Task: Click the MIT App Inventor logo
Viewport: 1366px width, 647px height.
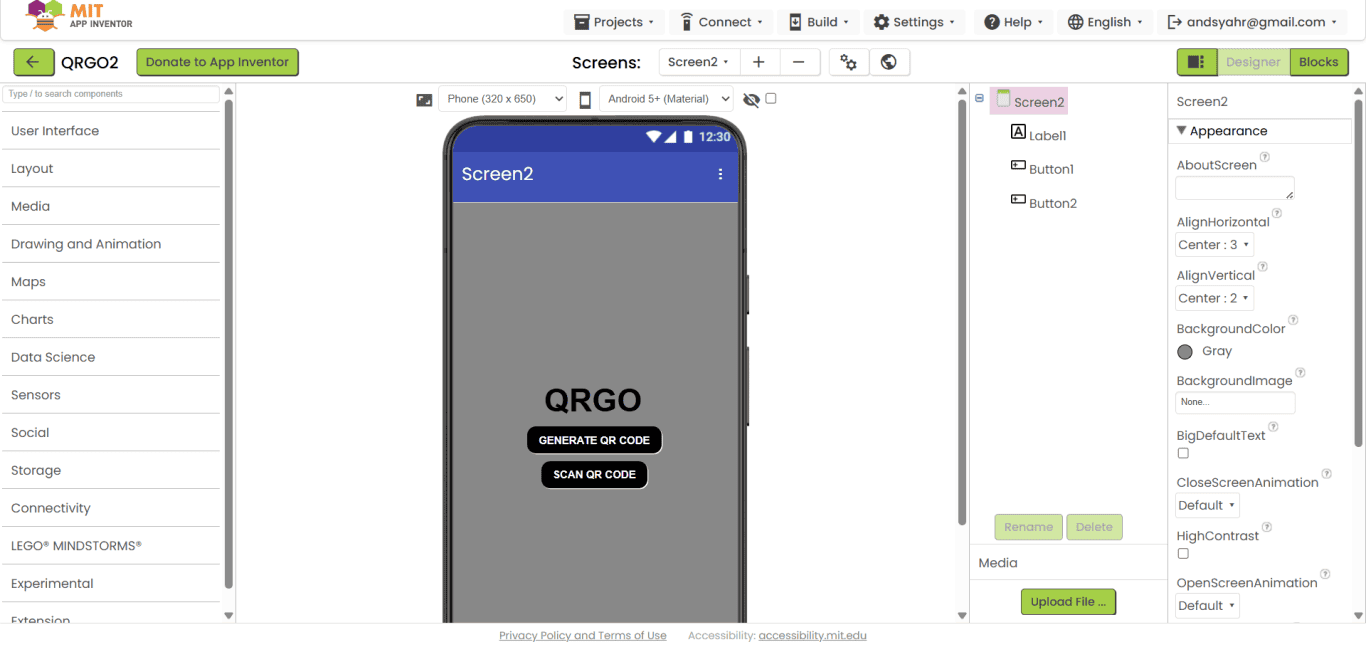Action: (79, 16)
